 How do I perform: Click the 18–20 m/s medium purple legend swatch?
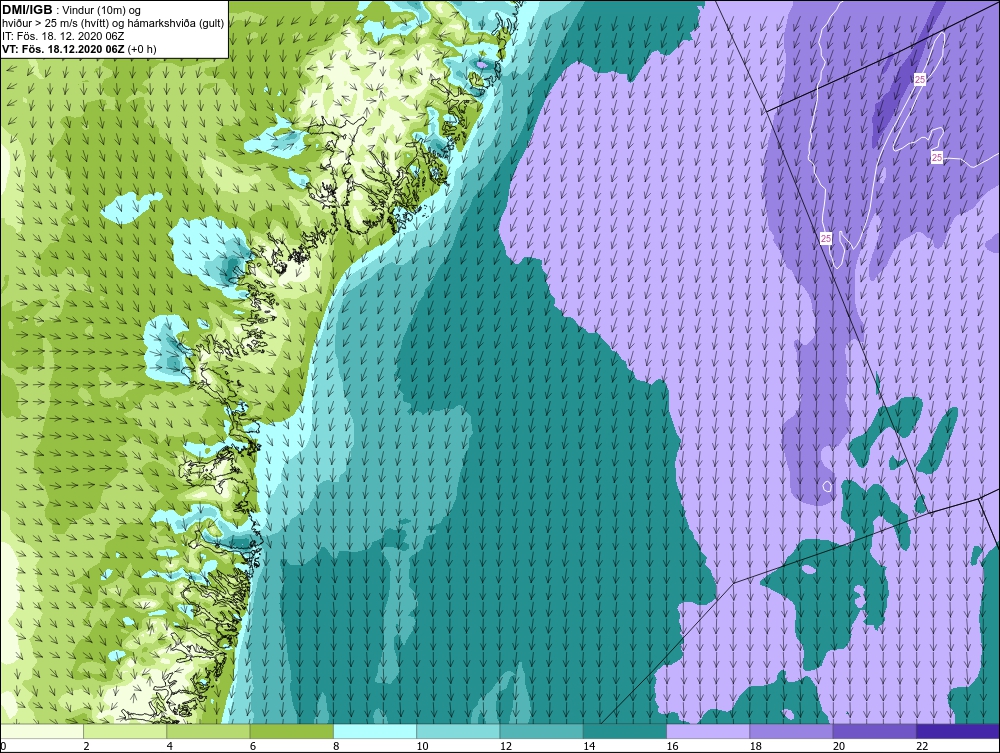pyautogui.click(x=791, y=731)
